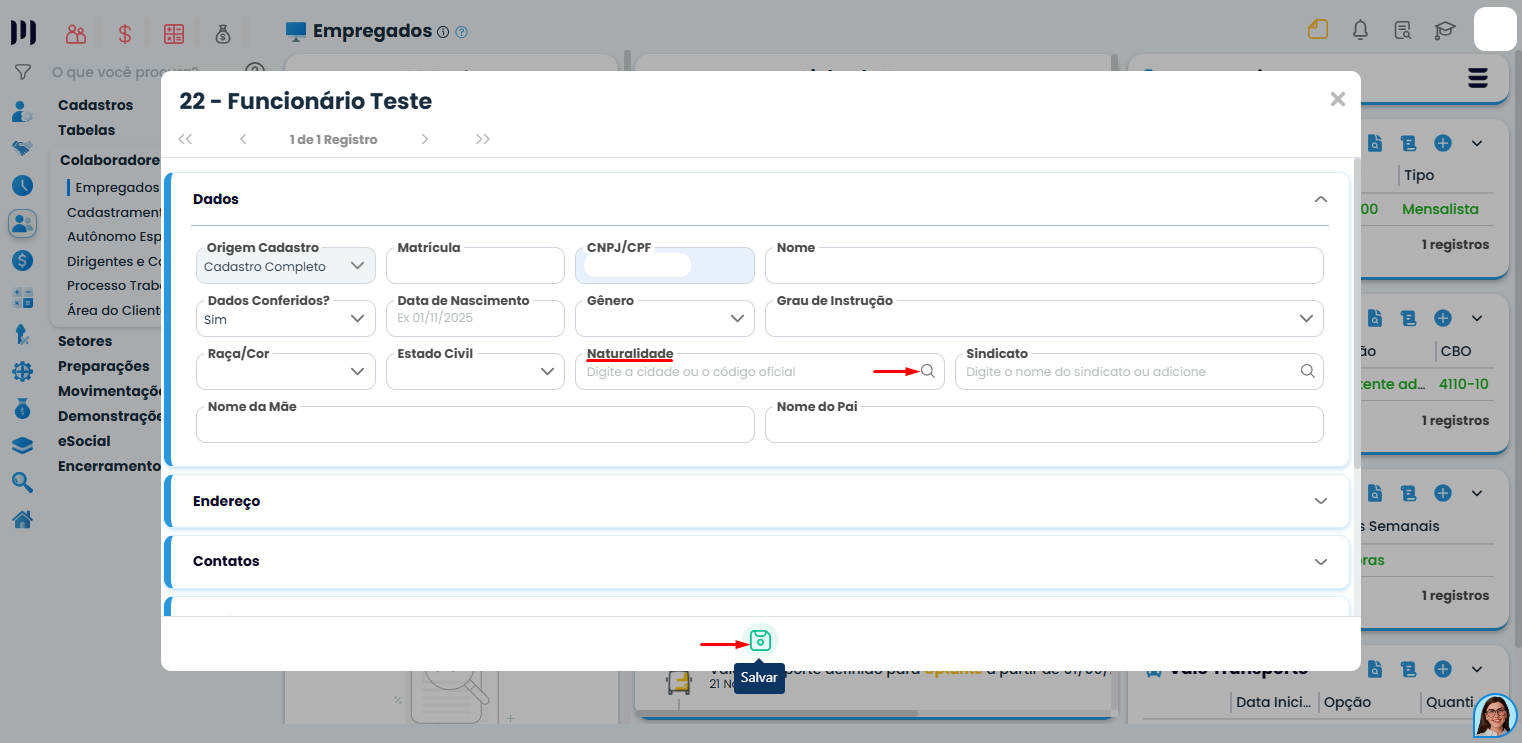The width and height of the screenshot is (1522, 743).
Task: Click the filter funnel icon in sidebar
Action: tap(22, 72)
